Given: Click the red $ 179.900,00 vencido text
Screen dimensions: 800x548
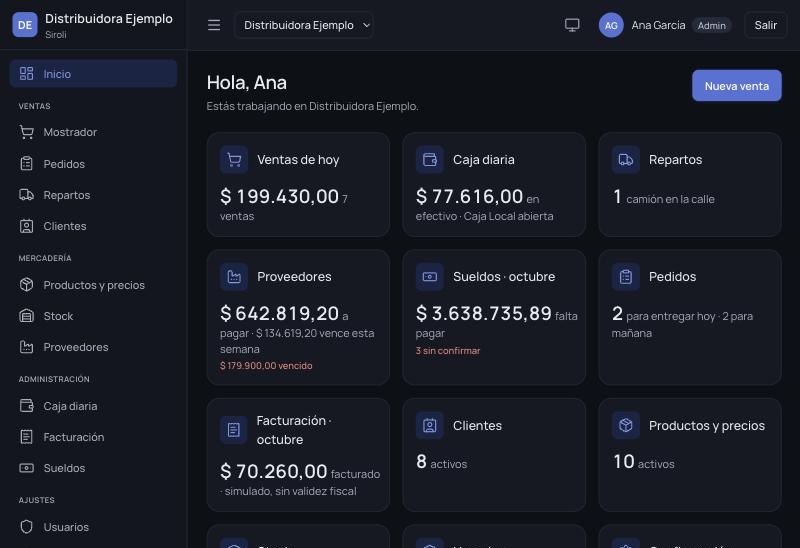Looking at the screenshot, I should pyautogui.click(x=266, y=366).
